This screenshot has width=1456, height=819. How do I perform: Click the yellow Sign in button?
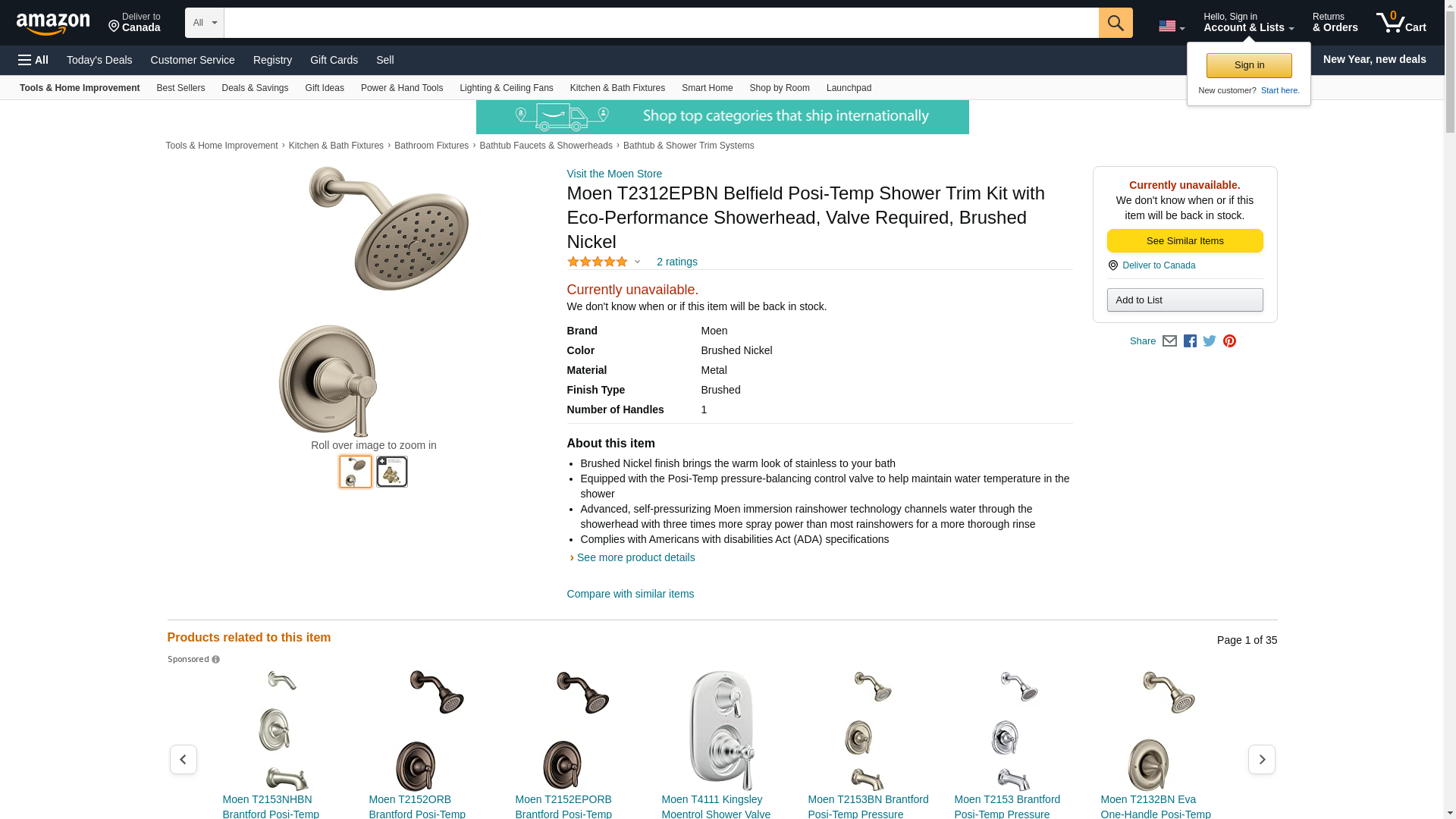(1249, 65)
